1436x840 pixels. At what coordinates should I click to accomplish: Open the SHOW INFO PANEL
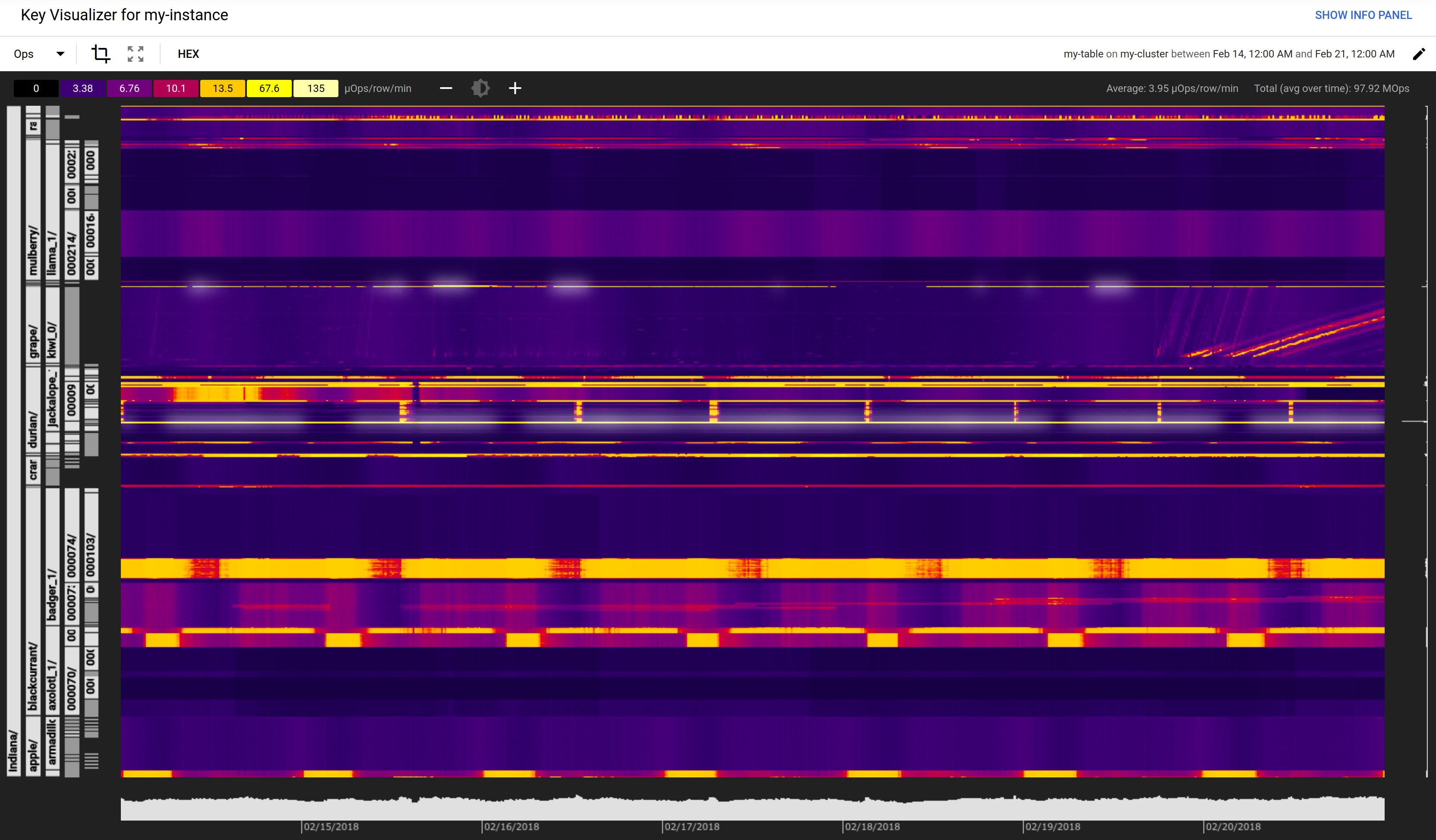coord(1363,15)
